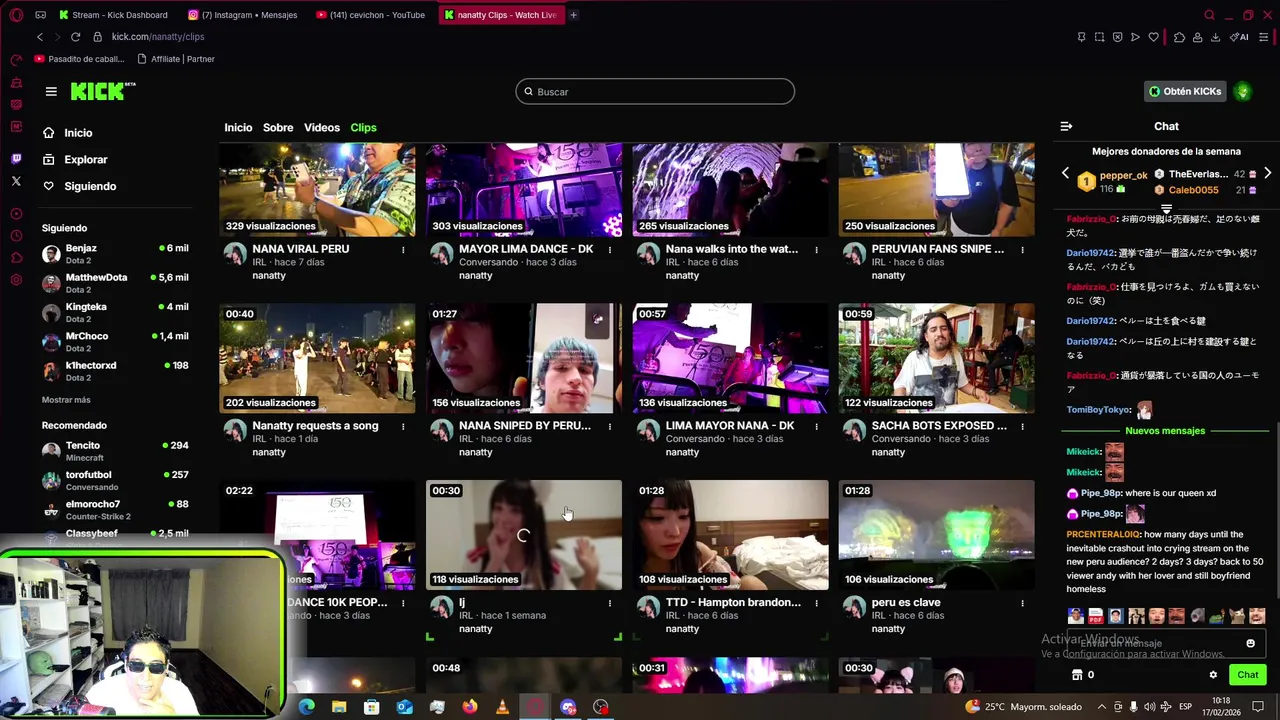Screen dimensions: 1280x720
Task: Bookmark page with the heart icon
Action: pyautogui.click(x=1153, y=37)
